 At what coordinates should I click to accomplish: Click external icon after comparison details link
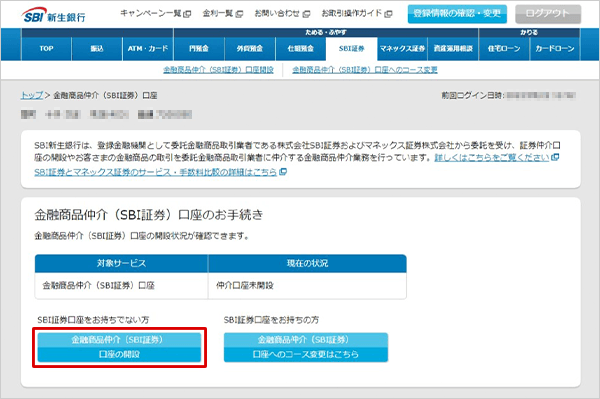(283, 172)
